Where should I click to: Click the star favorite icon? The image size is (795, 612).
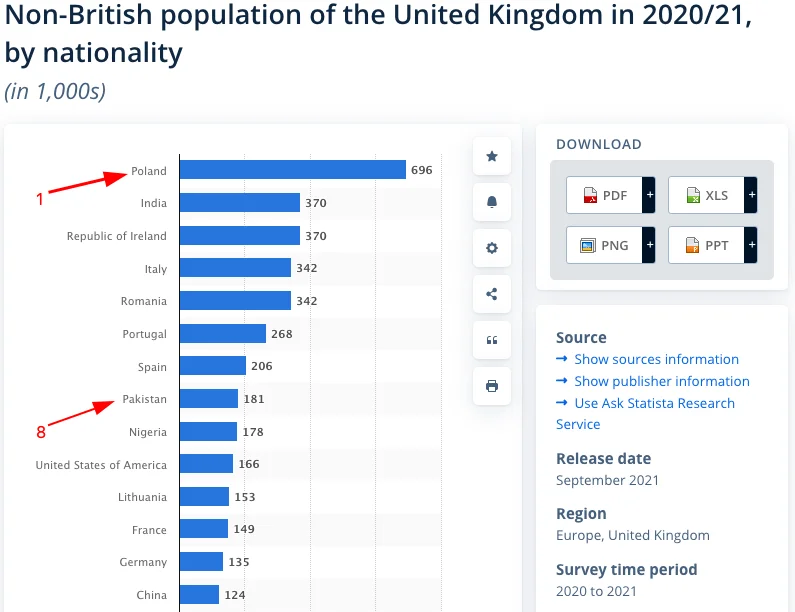click(x=491, y=156)
